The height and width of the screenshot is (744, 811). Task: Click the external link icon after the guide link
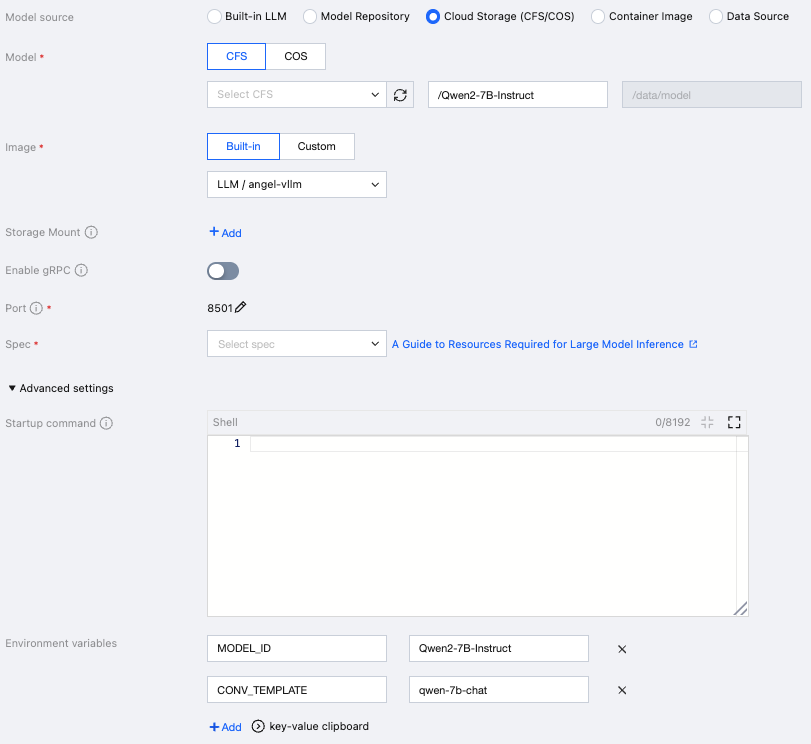[694, 344]
